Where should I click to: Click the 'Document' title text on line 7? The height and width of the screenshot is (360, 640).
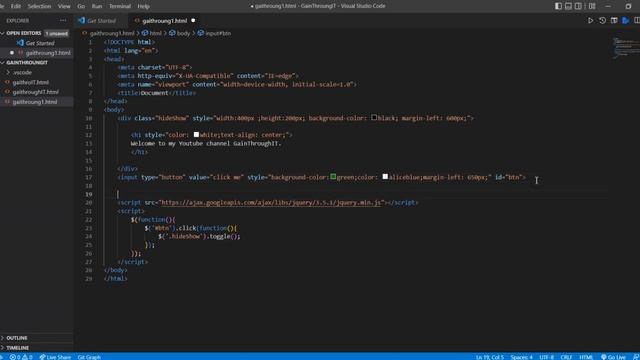(x=154, y=93)
